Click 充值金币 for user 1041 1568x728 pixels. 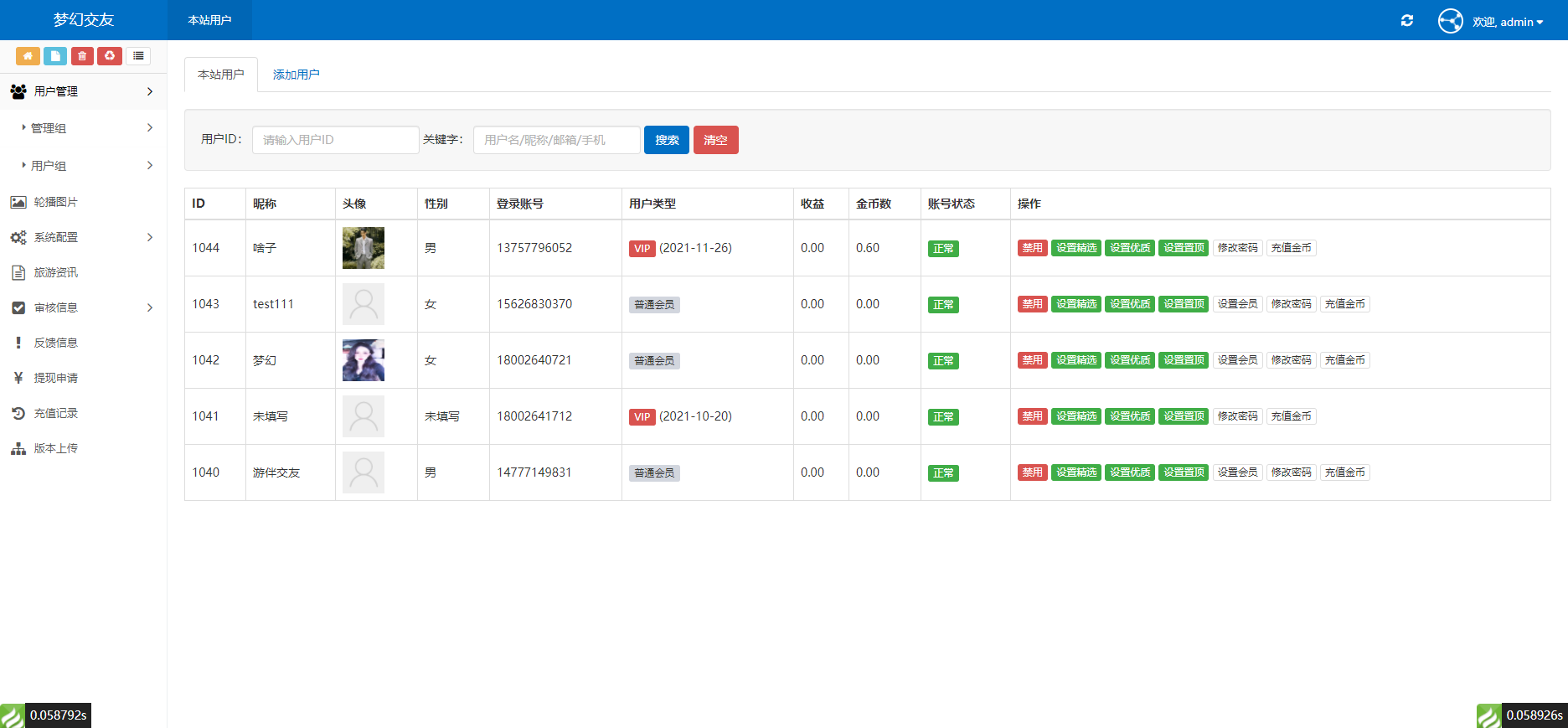[x=1291, y=416]
